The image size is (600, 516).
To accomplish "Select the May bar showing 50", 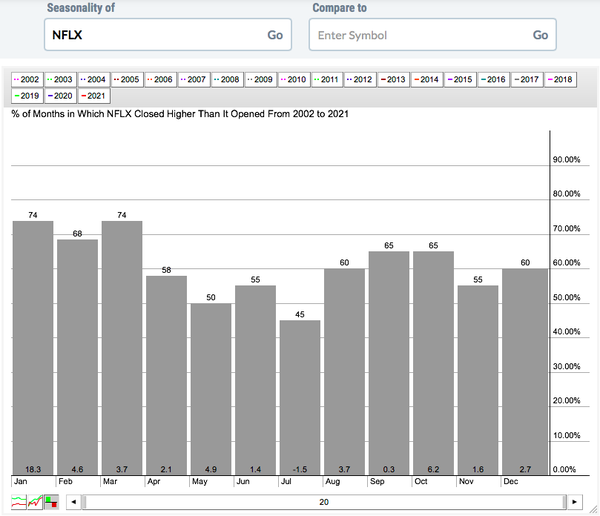I will click(211, 389).
